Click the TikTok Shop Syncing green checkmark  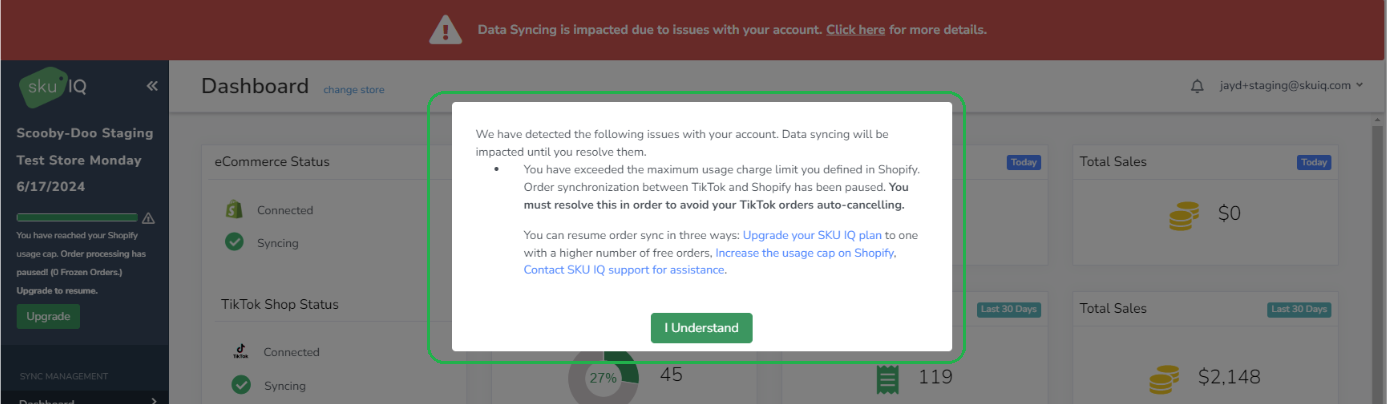[240, 385]
